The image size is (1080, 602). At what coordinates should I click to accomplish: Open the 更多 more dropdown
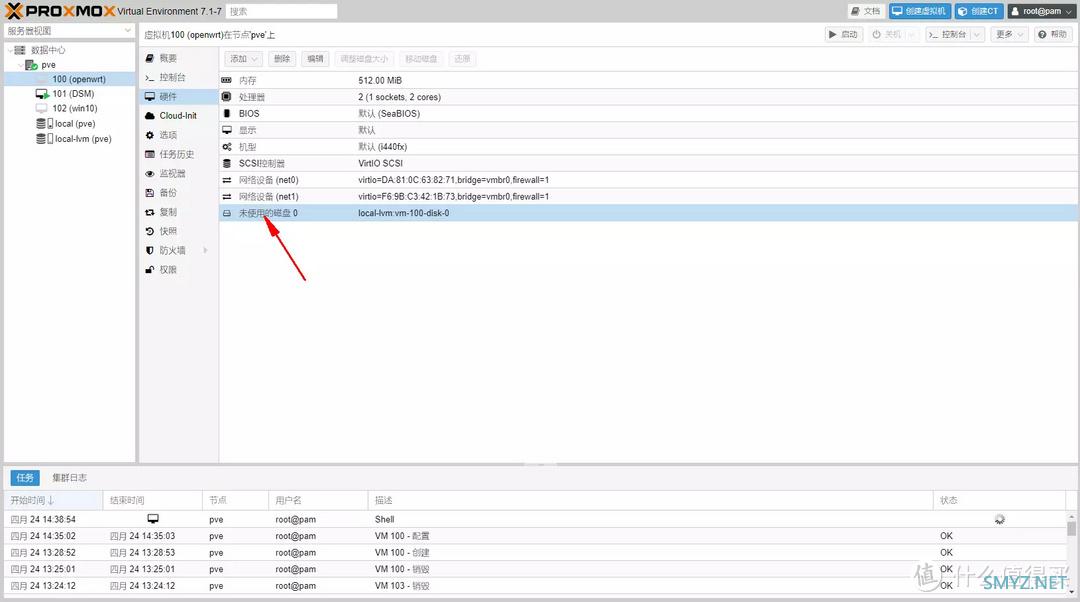(x=1010, y=34)
